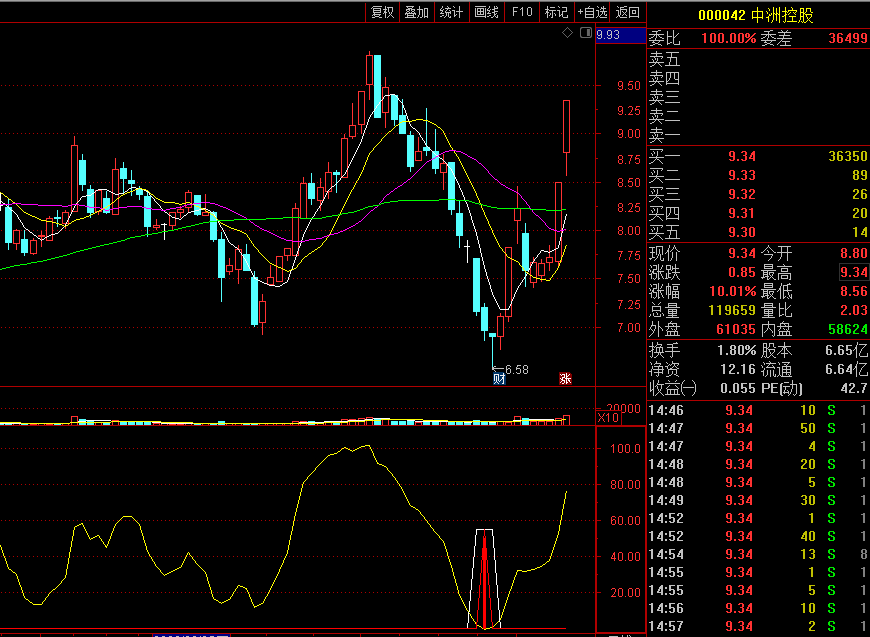Click the 标记 mark button
The width and height of the screenshot is (870, 637).
pos(557,12)
